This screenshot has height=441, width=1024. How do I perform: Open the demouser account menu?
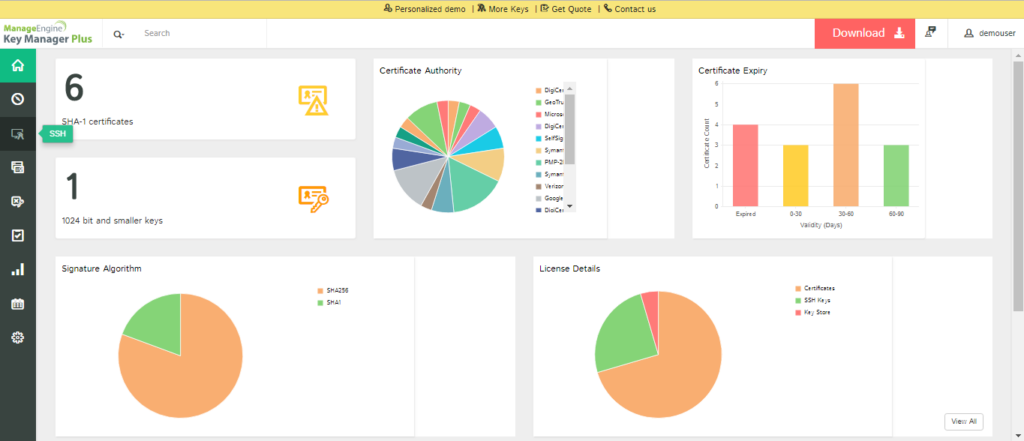[x=990, y=33]
